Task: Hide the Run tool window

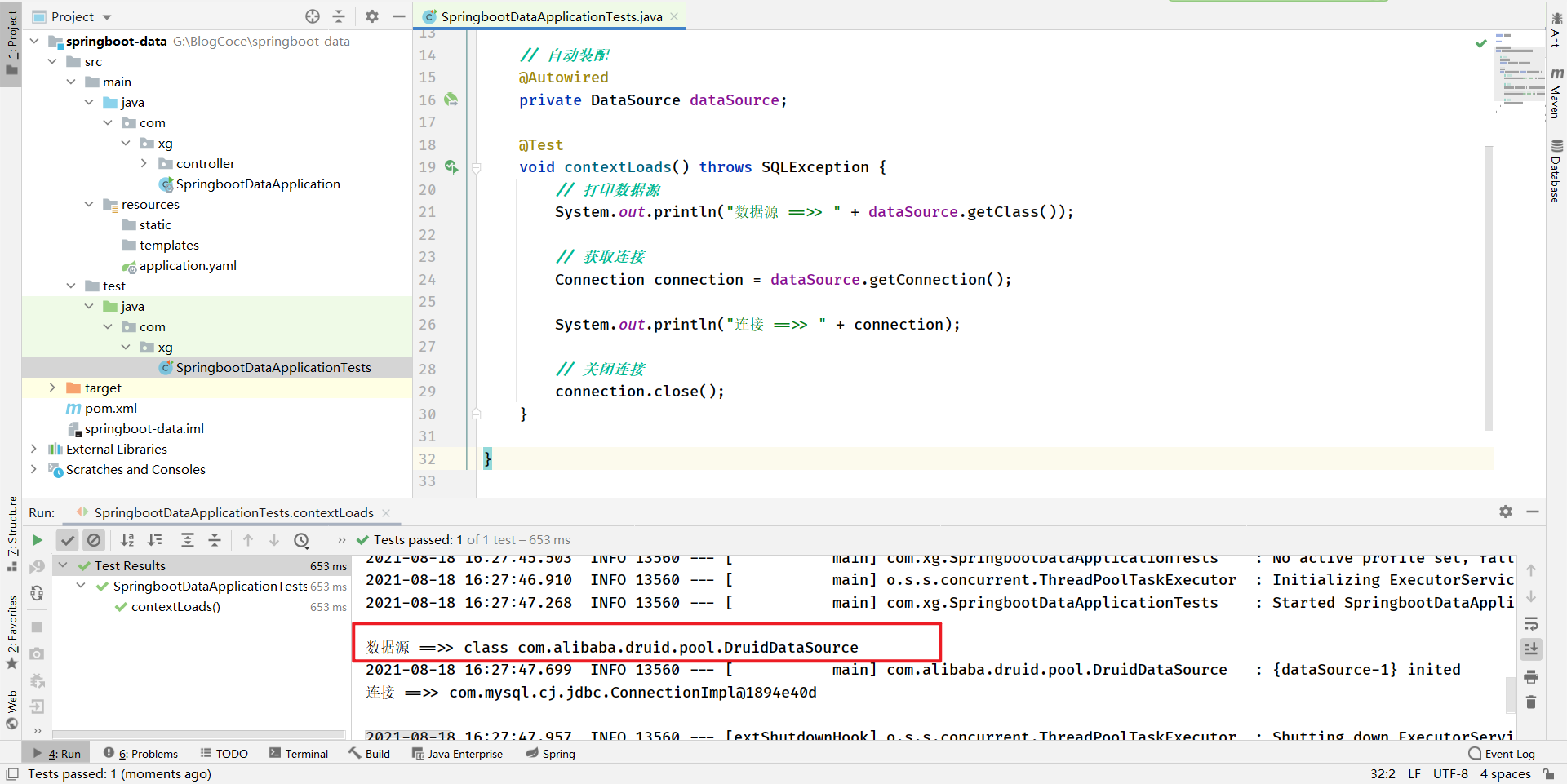Action: tap(1533, 512)
